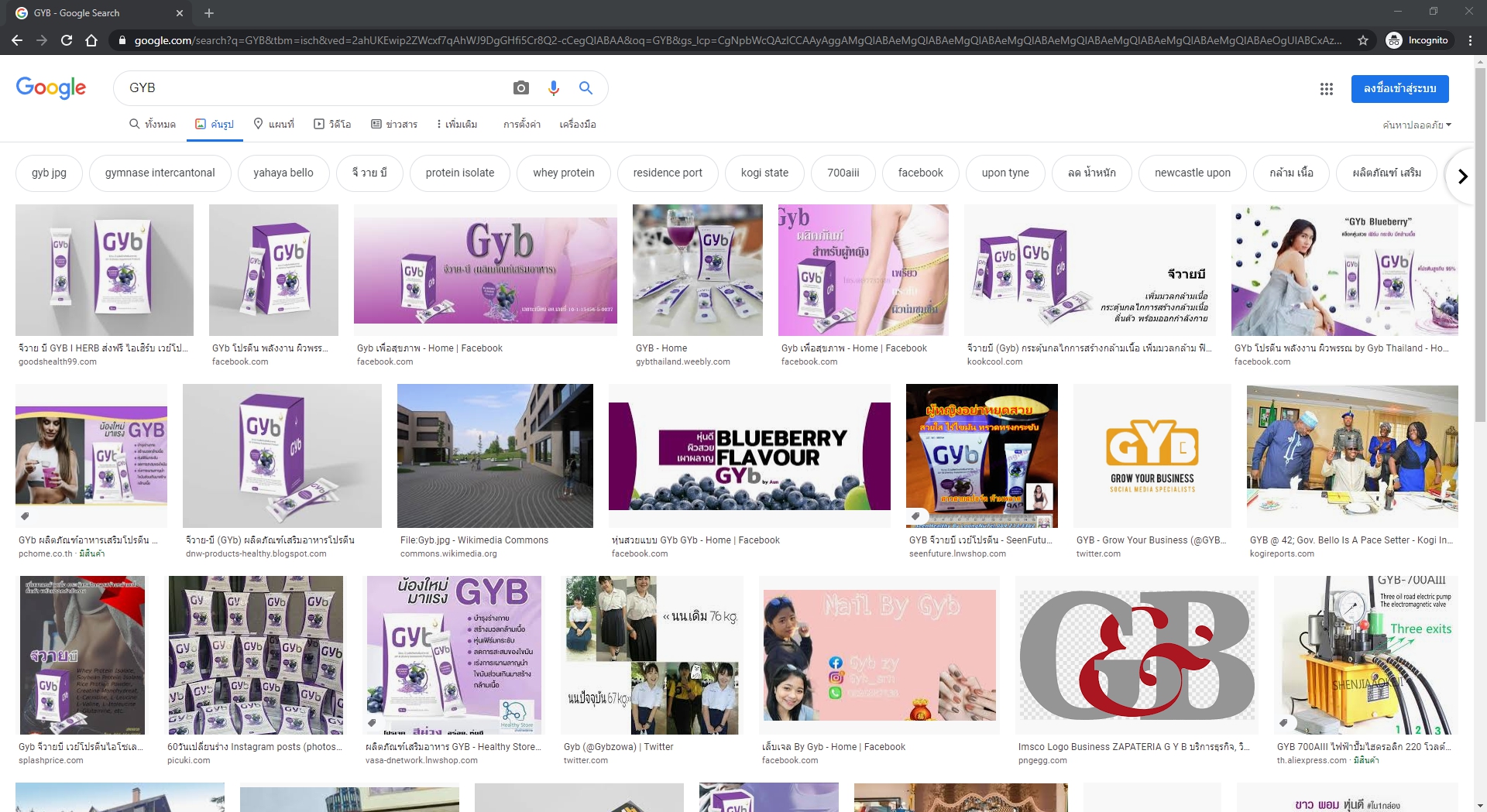Open the BLUEBERRY FLAVOUR image thumbnail

749,456
